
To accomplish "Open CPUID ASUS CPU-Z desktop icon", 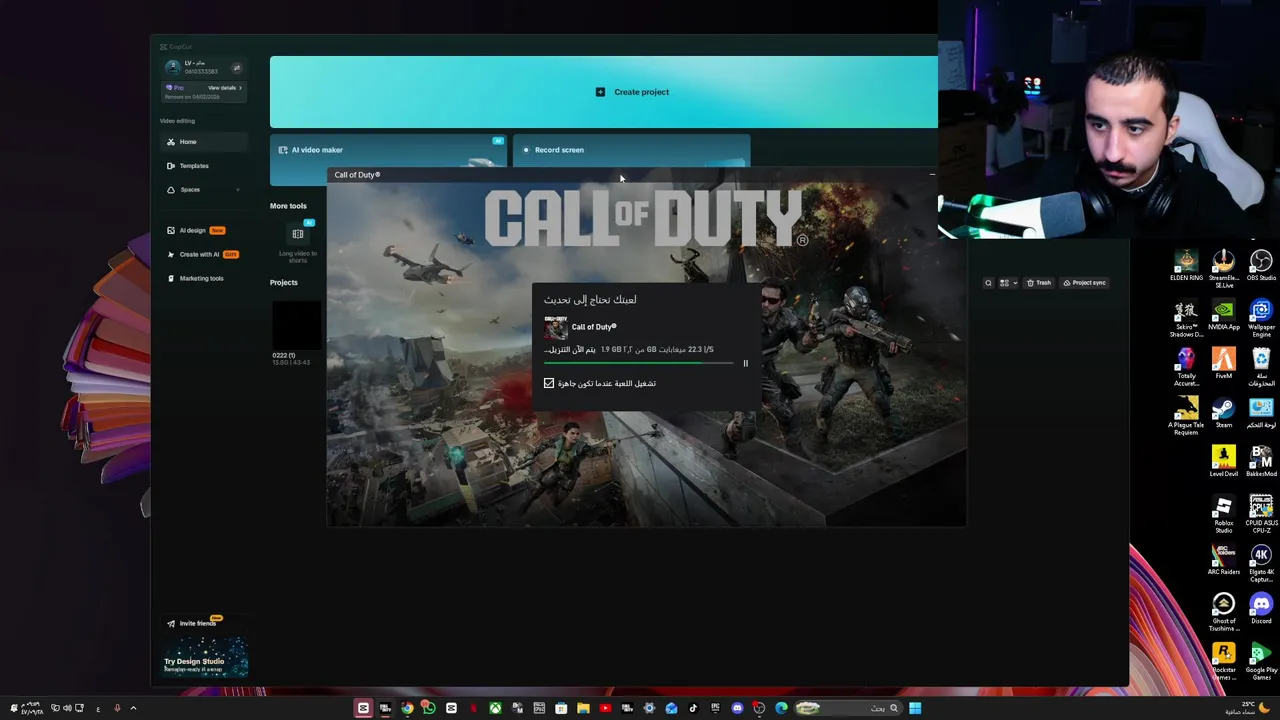I will click(x=1261, y=515).
